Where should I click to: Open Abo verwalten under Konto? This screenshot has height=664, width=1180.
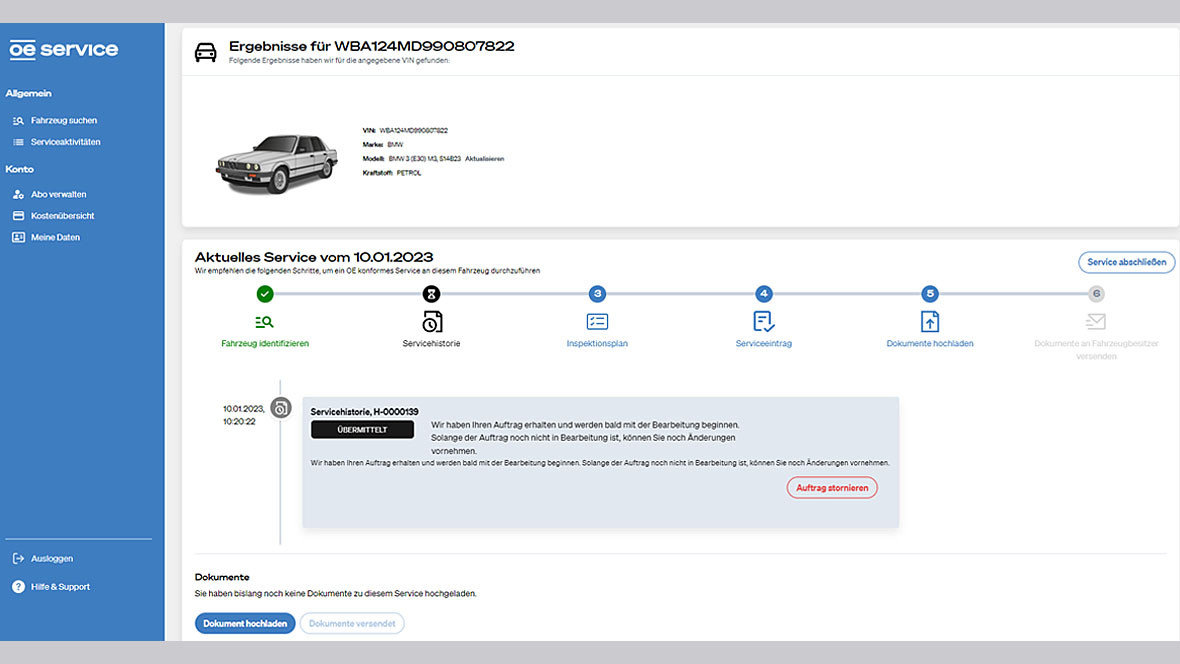tap(60, 193)
